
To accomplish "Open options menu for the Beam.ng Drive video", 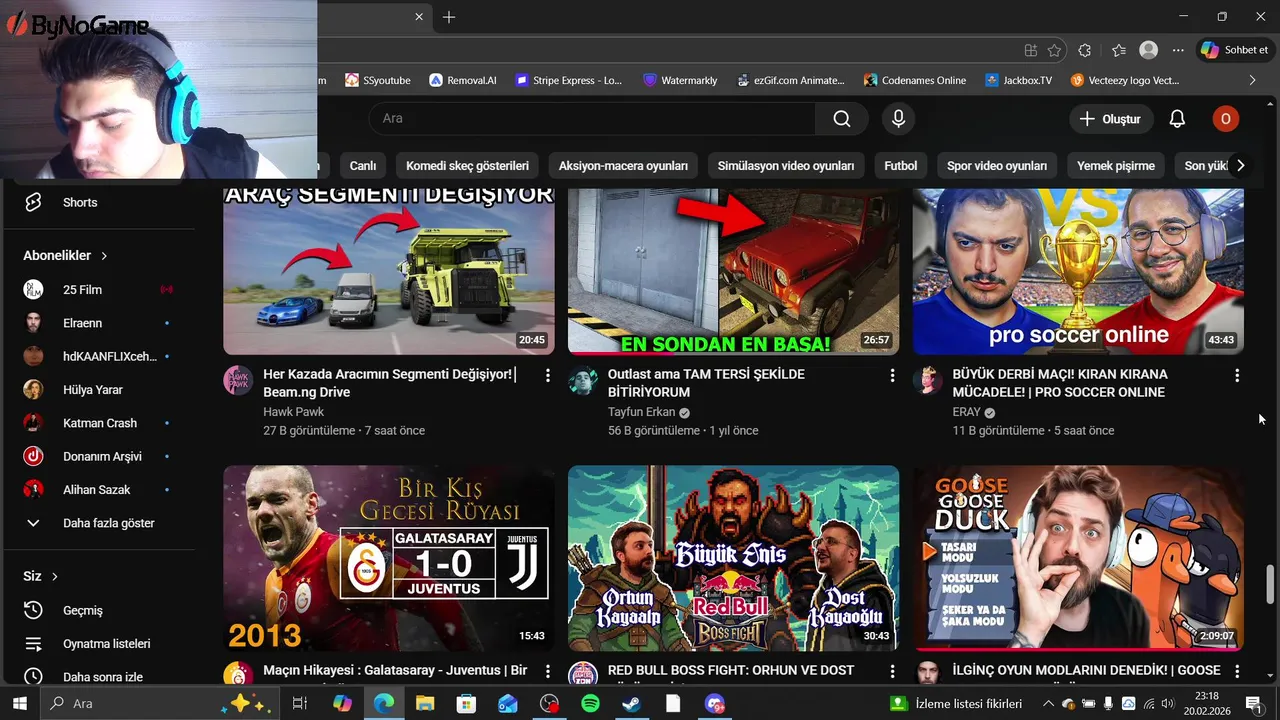I will tap(547, 375).
